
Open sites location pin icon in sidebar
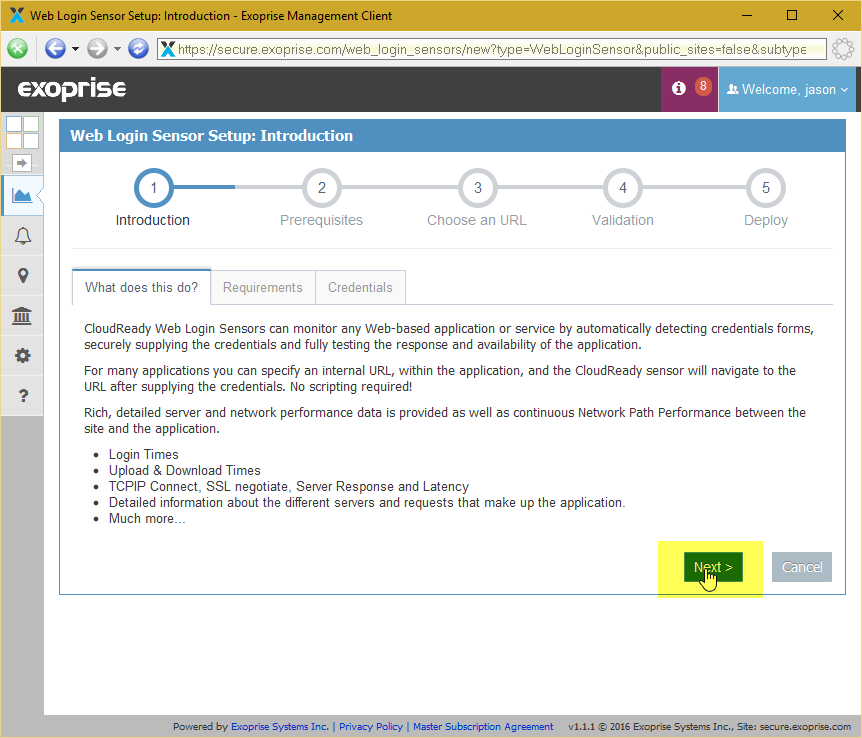[23, 276]
